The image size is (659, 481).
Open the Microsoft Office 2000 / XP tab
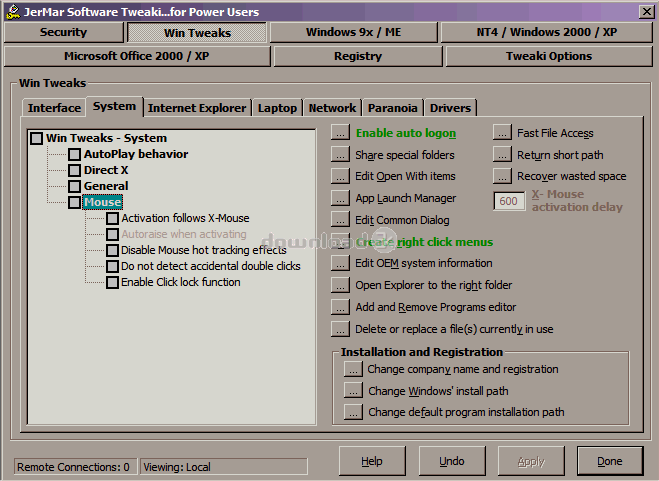[137, 56]
